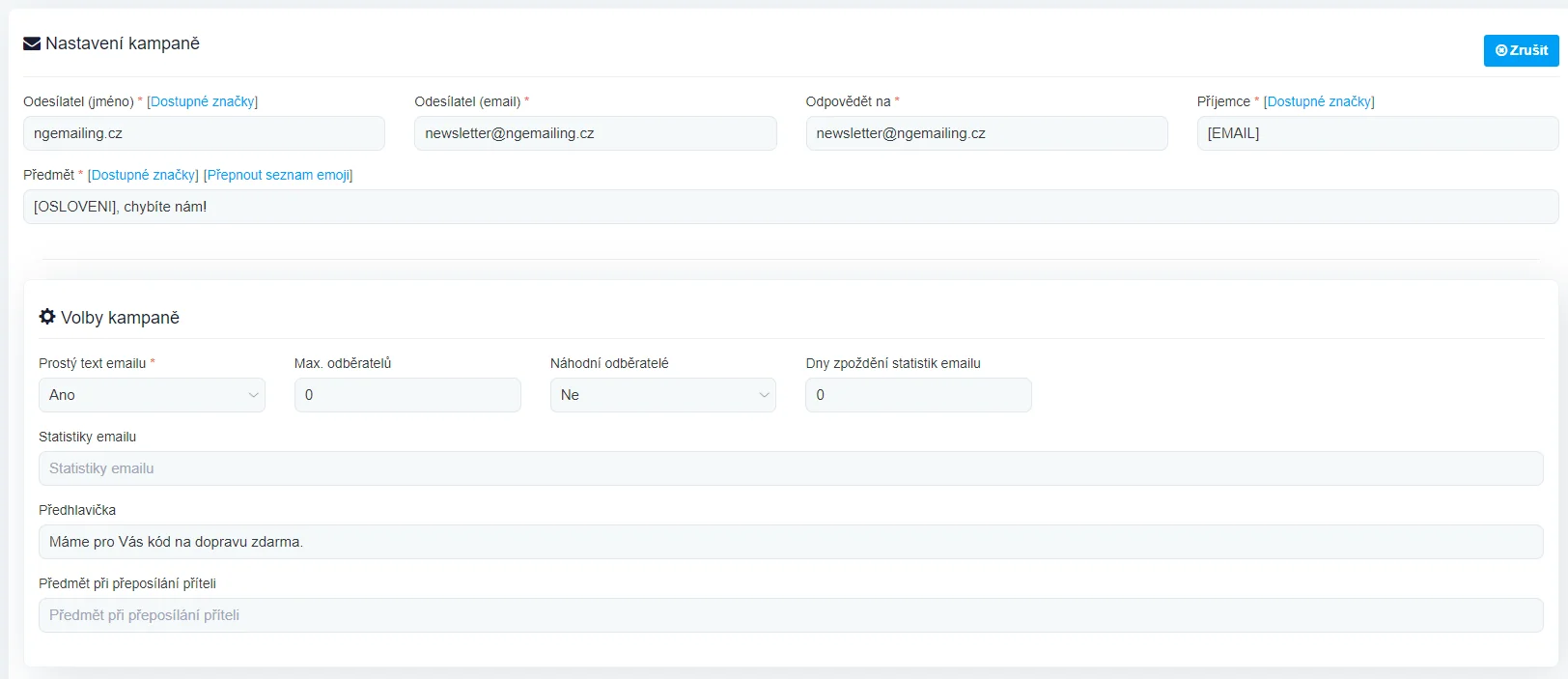The height and width of the screenshot is (679, 1568).
Task: Select the Odpovědět na email field
Action: point(986,133)
